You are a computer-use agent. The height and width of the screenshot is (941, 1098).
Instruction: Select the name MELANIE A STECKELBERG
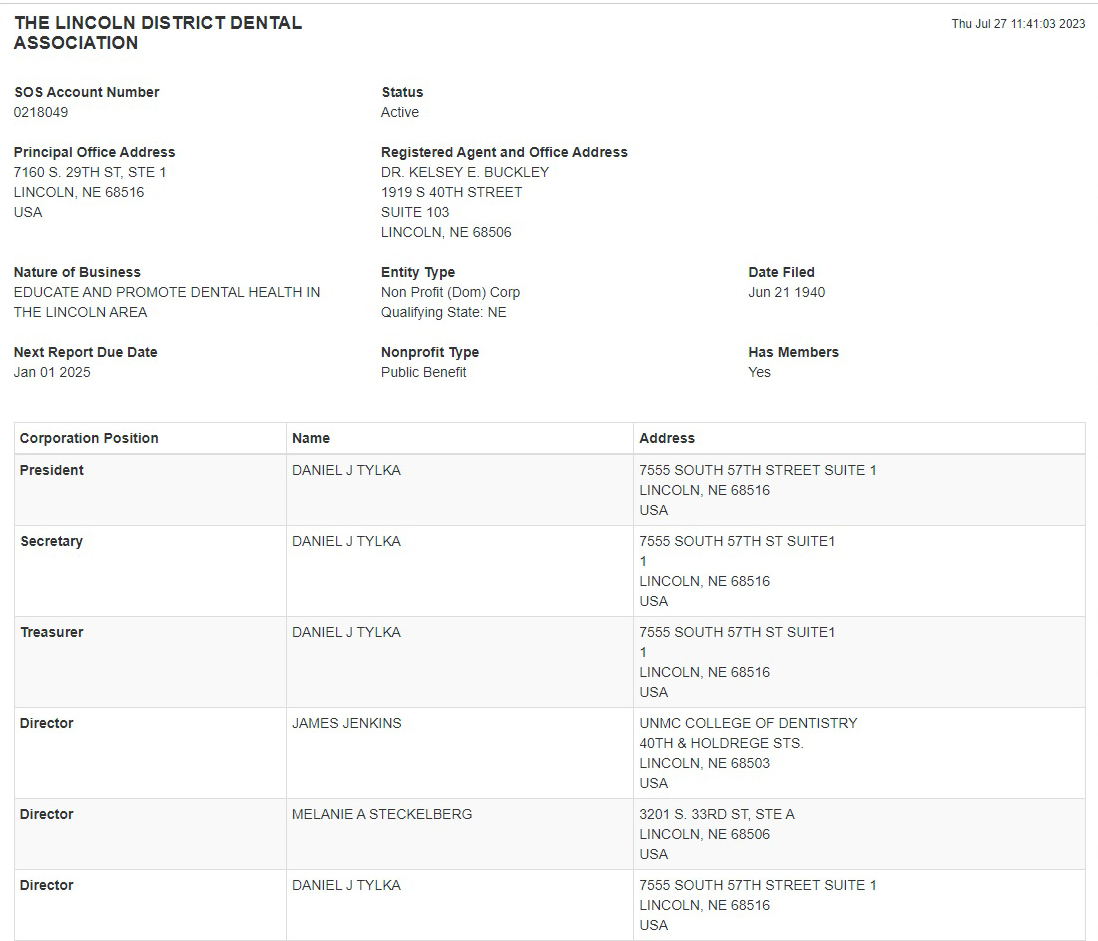(382, 814)
